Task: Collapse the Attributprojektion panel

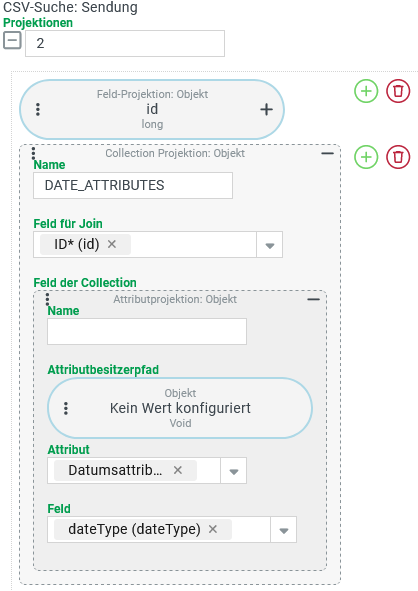Action: tap(313, 299)
